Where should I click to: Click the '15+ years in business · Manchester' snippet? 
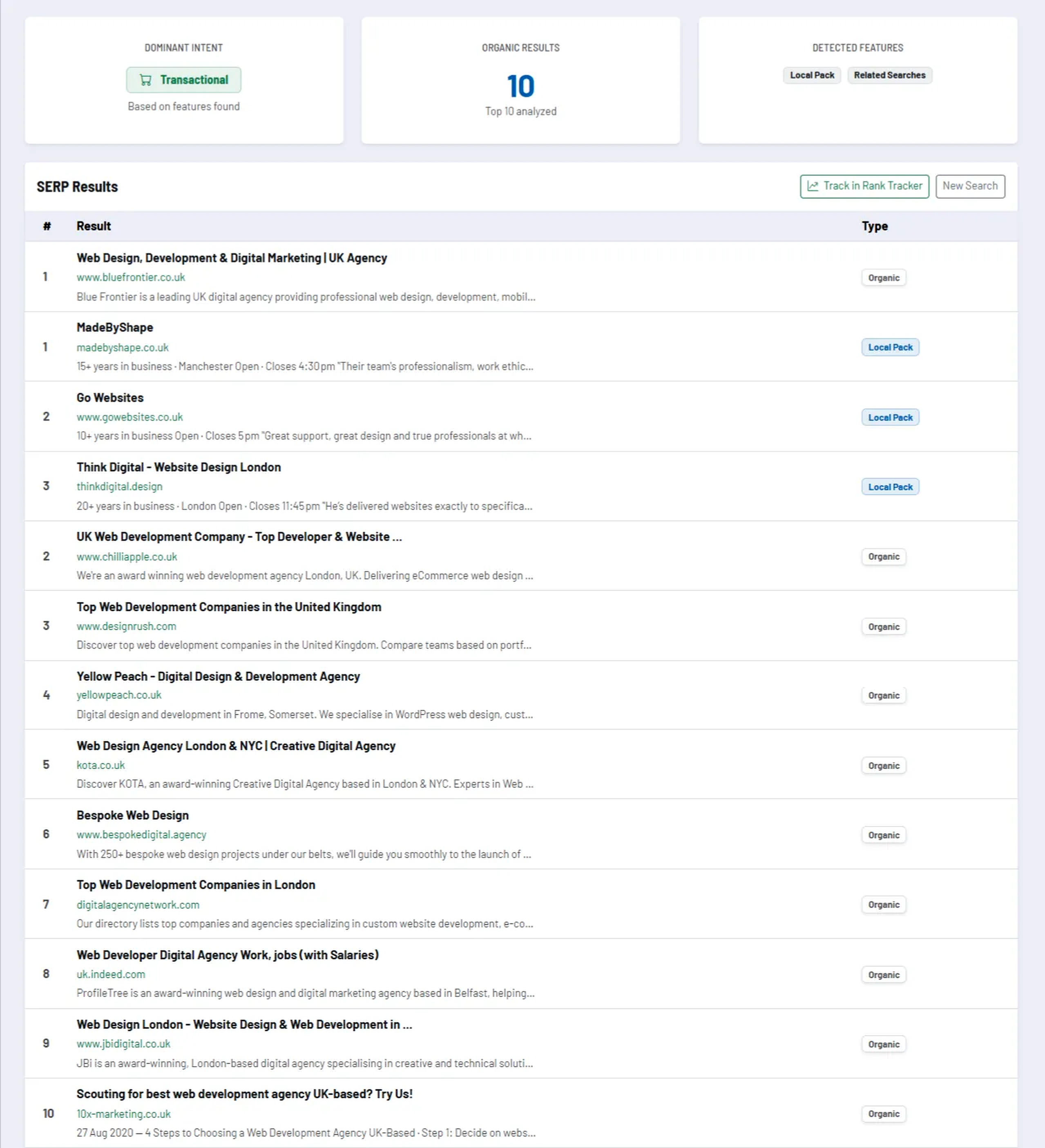305,366
